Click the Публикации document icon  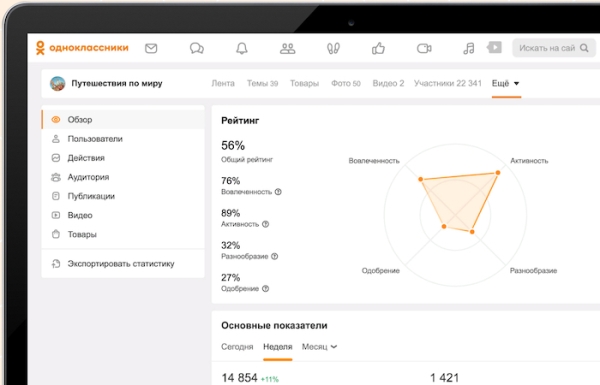tap(56, 196)
